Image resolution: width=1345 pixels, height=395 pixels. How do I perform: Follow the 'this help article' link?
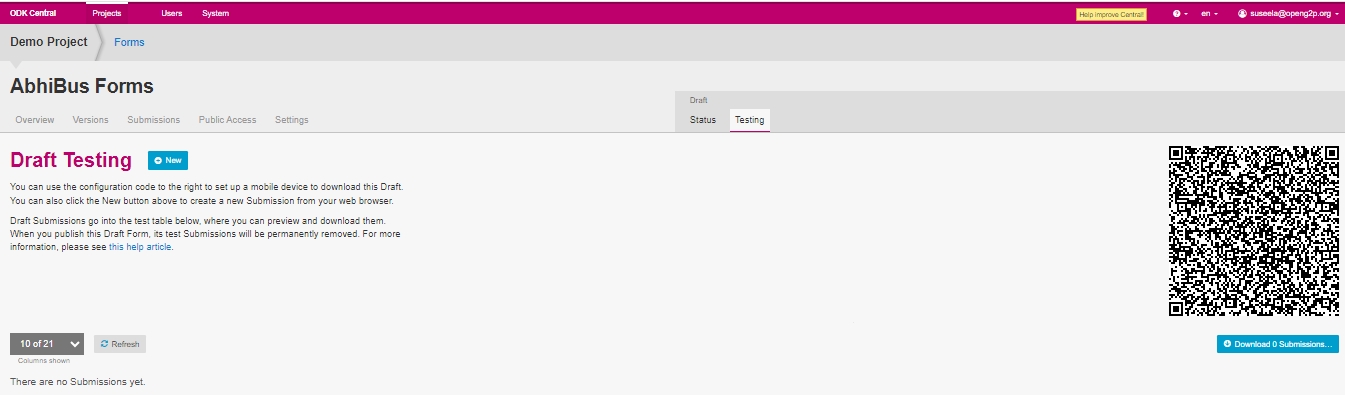(141, 247)
